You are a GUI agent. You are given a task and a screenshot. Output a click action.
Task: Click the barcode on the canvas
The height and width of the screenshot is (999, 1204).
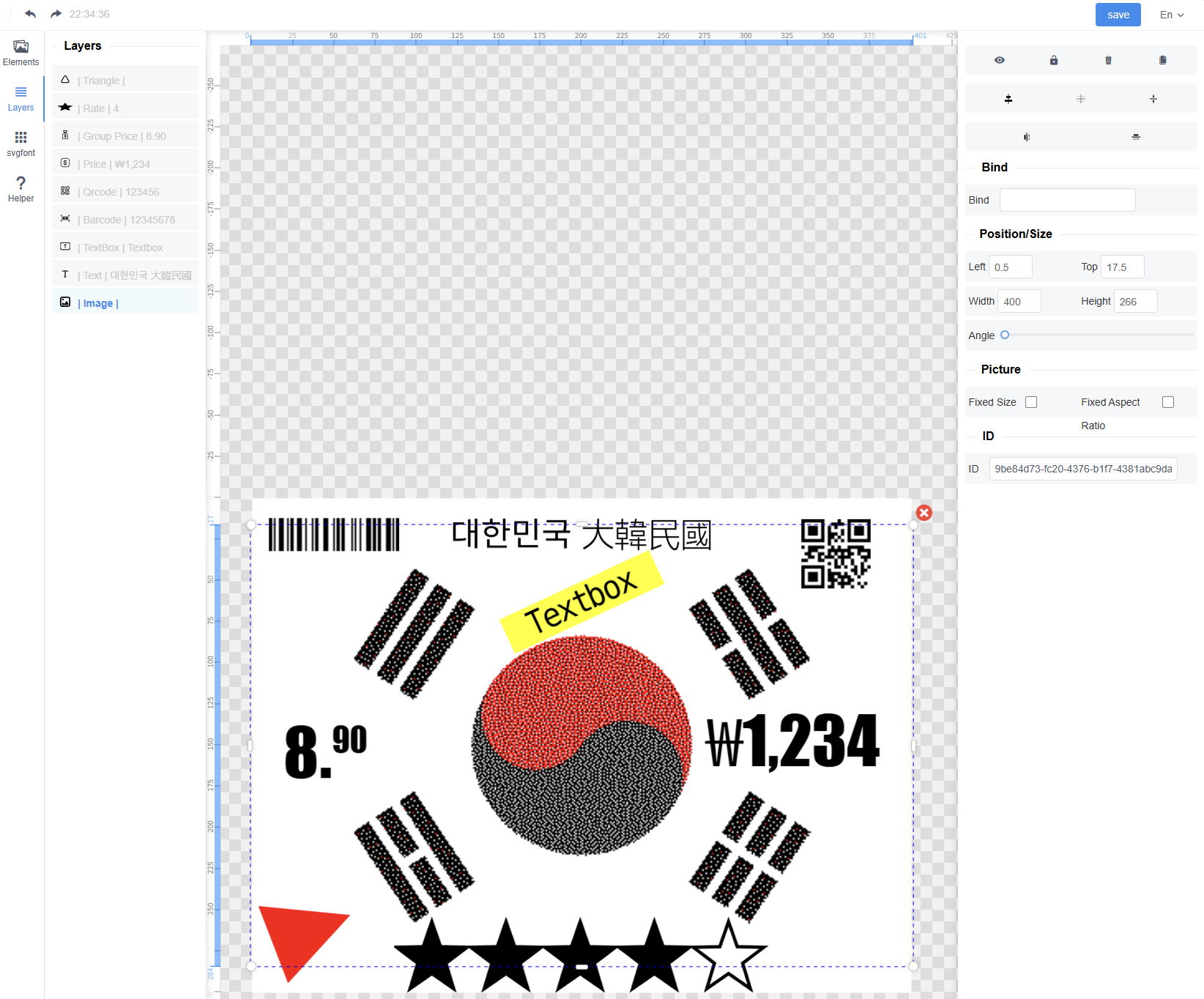[334, 535]
